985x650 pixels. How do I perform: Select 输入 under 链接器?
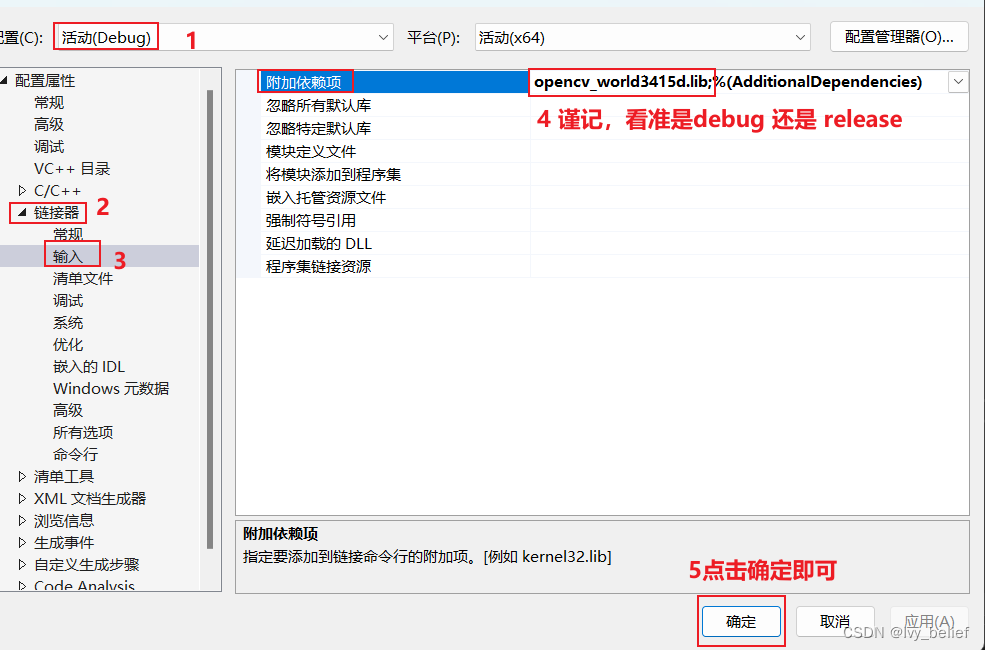[68, 256]
